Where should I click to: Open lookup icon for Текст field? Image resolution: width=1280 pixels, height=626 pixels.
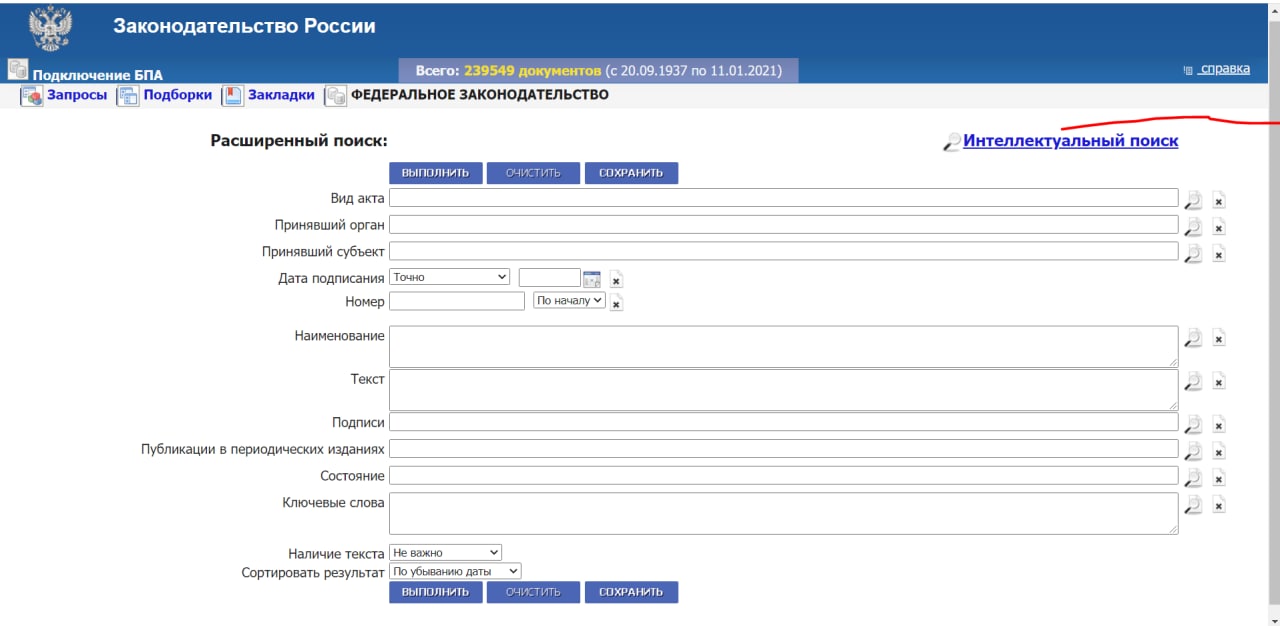(1192, 381)
